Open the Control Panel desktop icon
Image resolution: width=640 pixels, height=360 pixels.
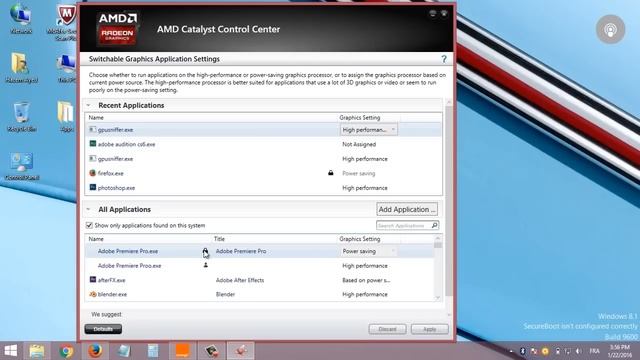22,166
